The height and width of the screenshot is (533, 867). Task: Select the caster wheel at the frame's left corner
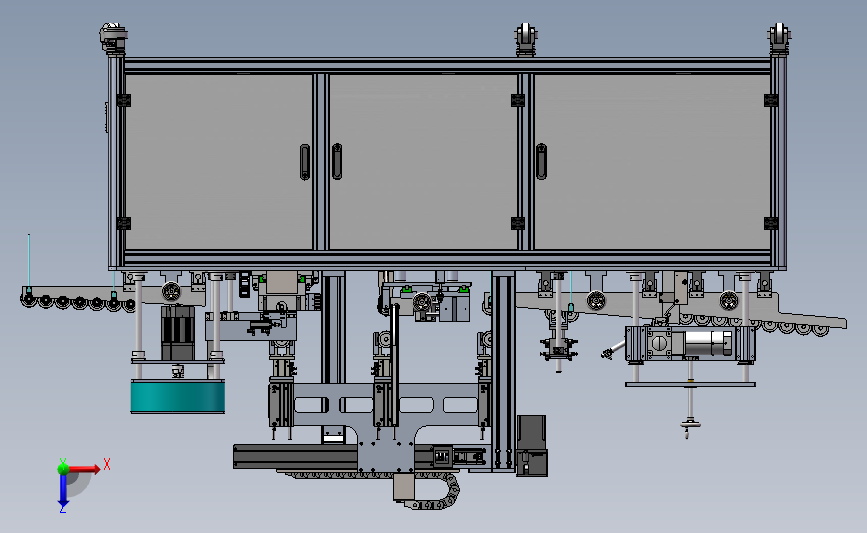[x=113, y=38]
